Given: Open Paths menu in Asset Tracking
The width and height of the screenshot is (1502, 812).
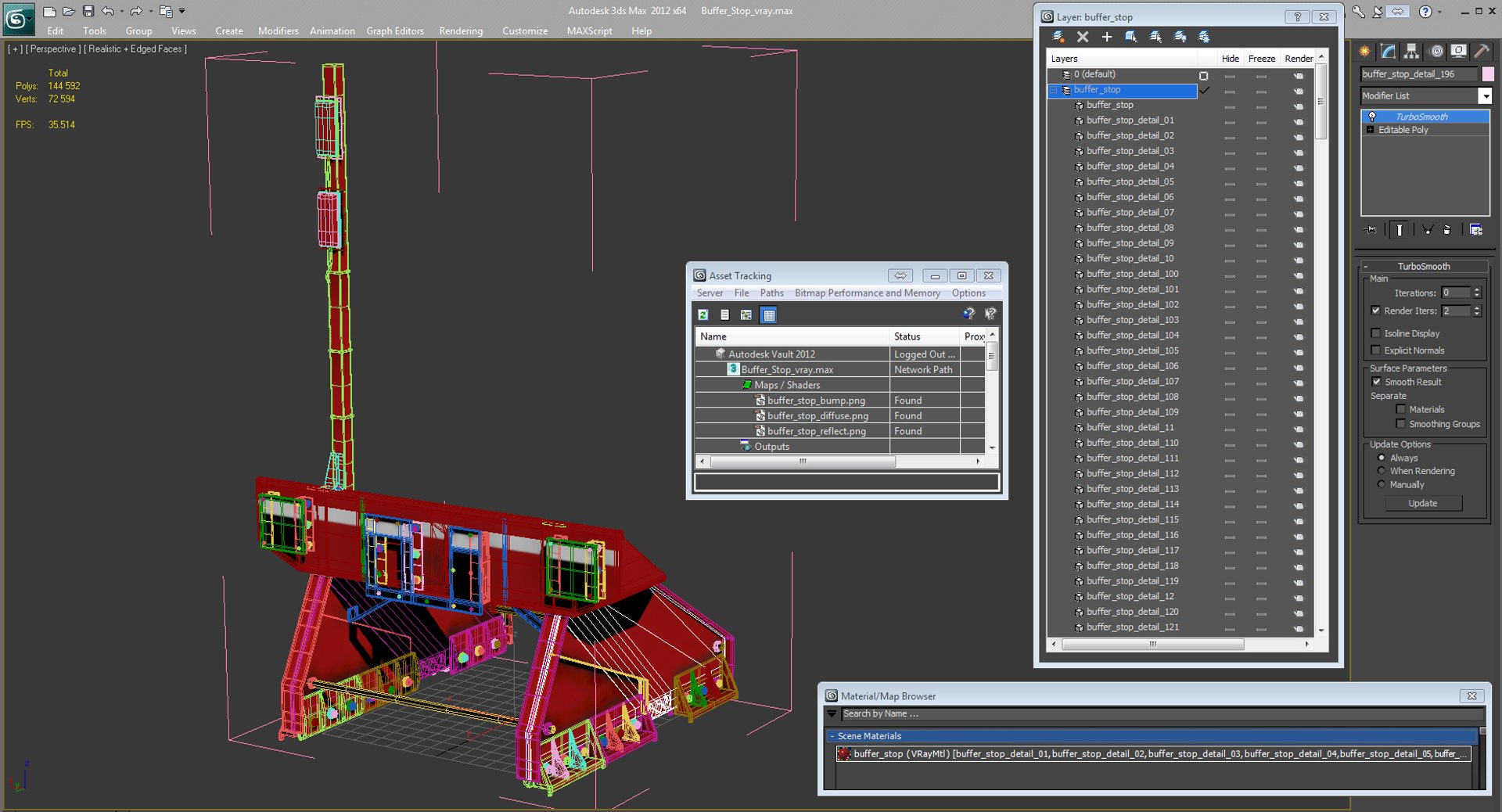Looking at the screenshot, I should coord(771,293).
